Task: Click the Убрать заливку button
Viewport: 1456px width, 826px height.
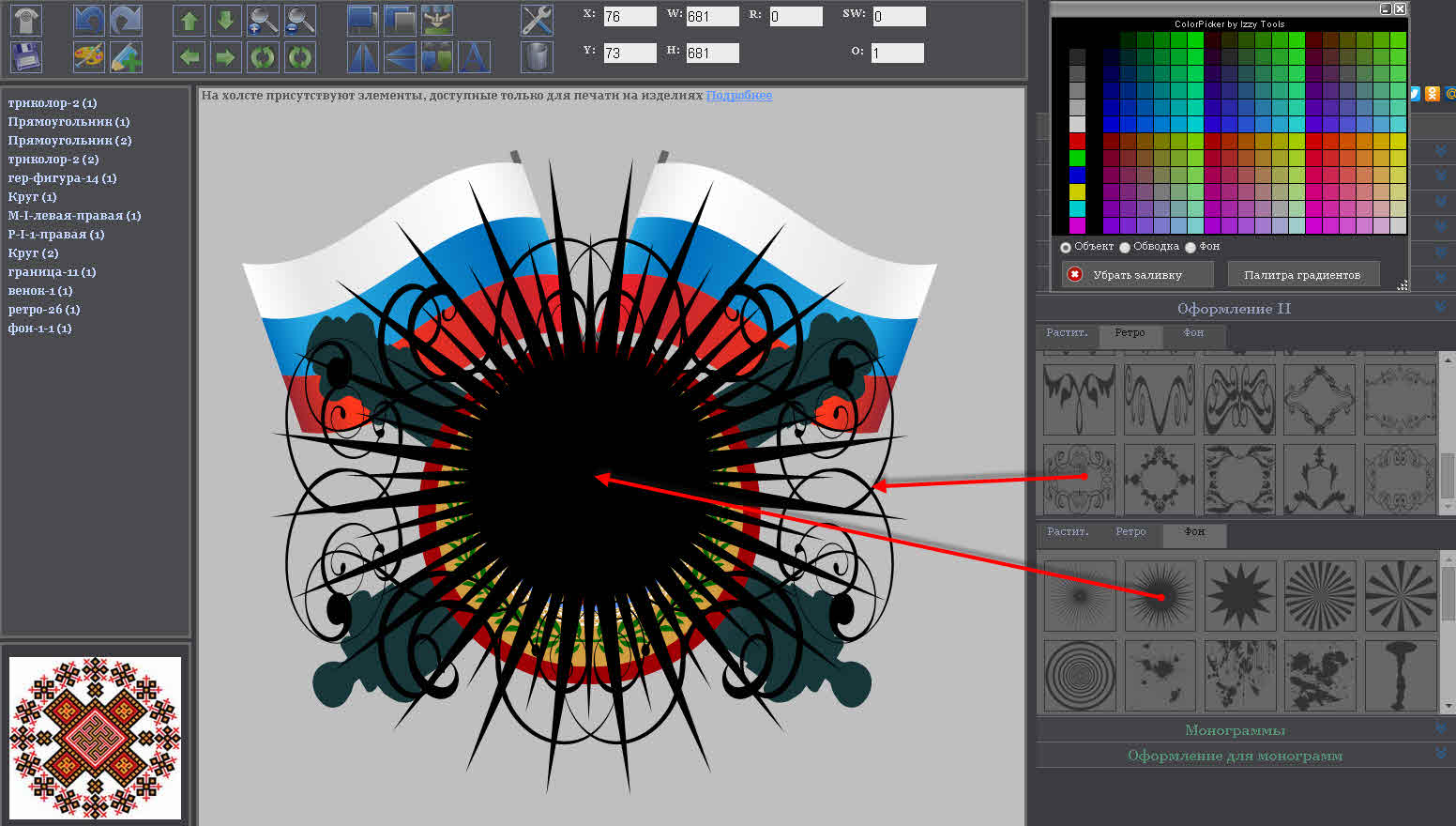Action: [x=1137, y=275]
